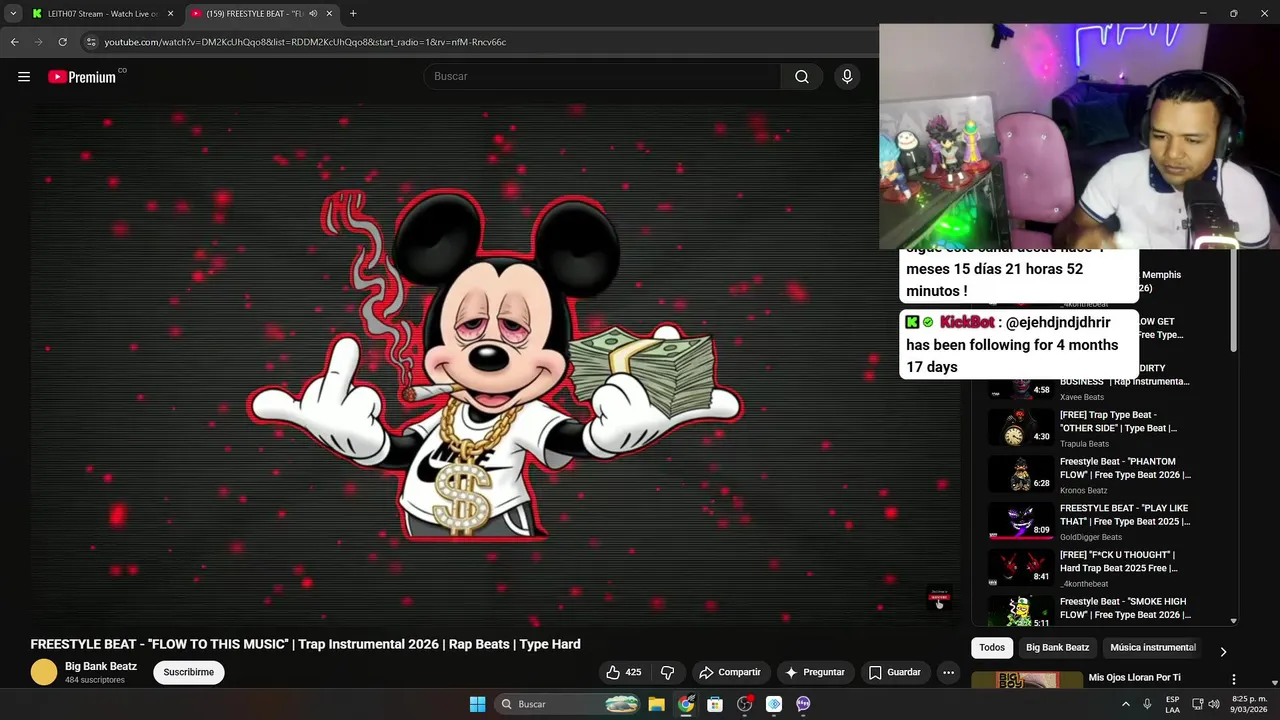
Task: Open clock and calendar at 8:25 p. m.
Action: pos(1249,704)
